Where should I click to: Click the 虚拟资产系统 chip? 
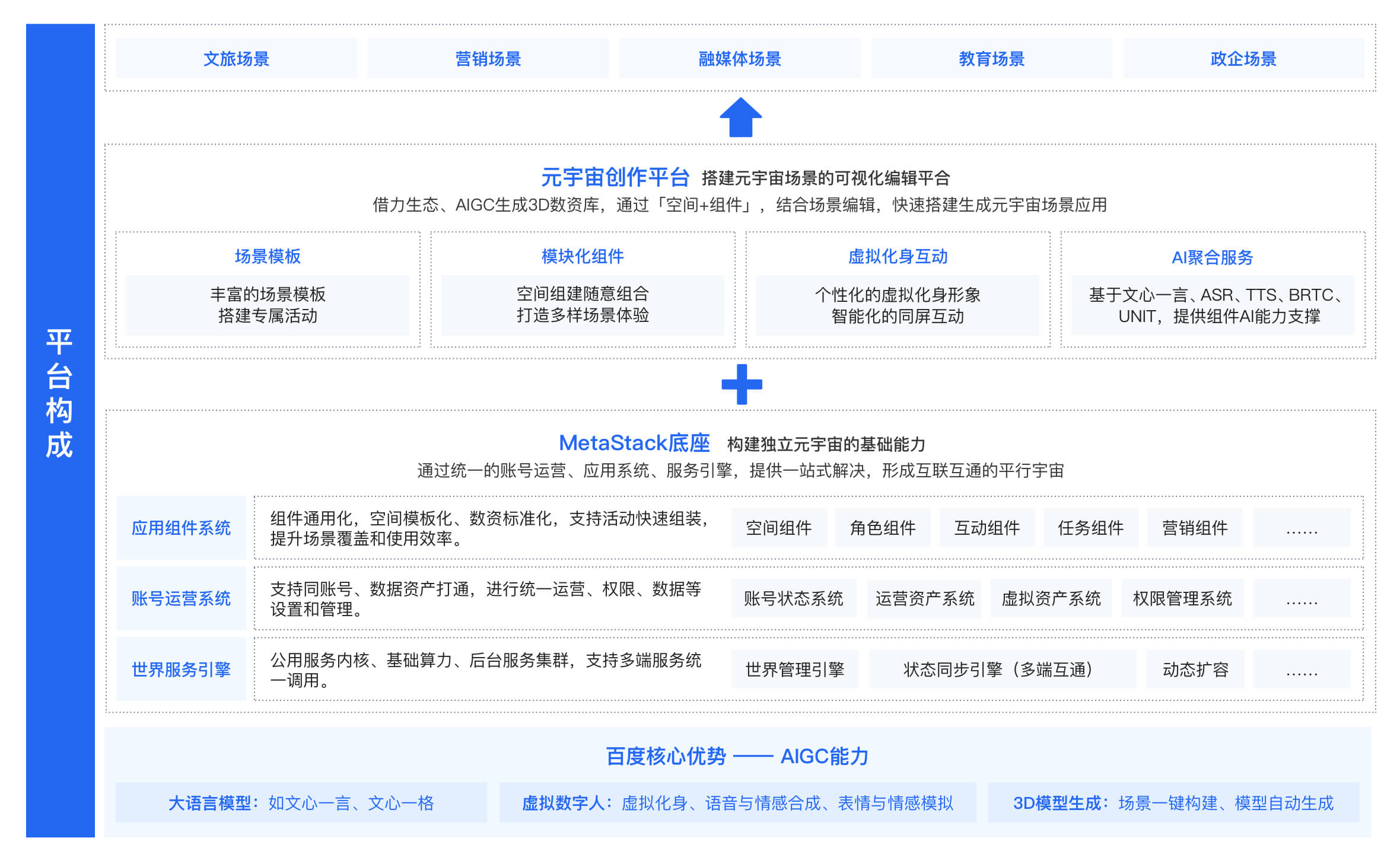[1051, 598]
